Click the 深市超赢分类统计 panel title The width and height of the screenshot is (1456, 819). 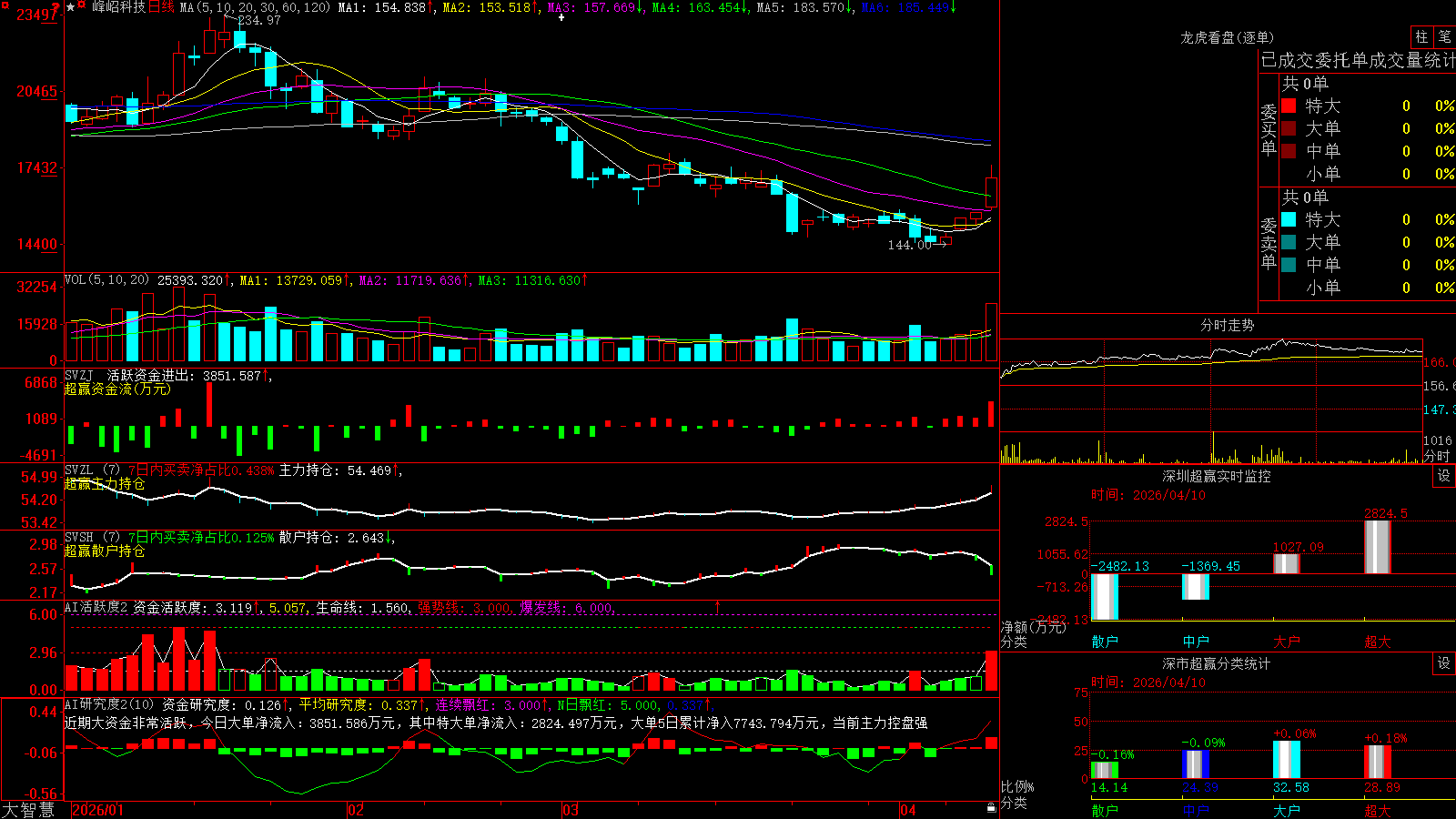point(1216,663)
